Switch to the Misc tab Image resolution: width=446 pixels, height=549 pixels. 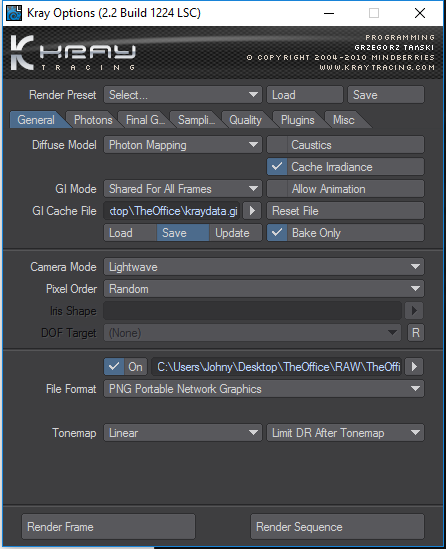coord(344,120)
